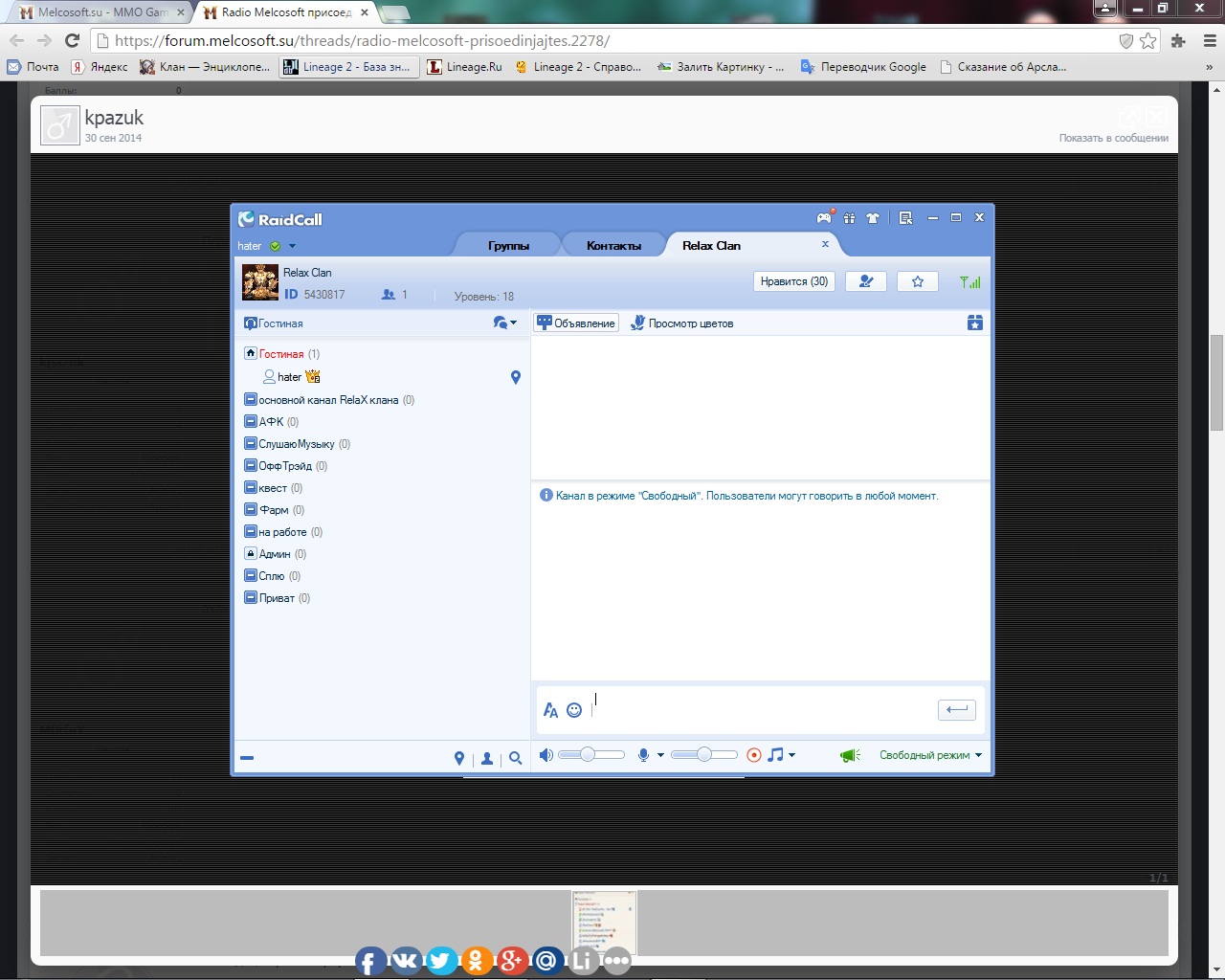Share via the Facebook icon
The image size is (1225, 980).
(x=370, y=961)
